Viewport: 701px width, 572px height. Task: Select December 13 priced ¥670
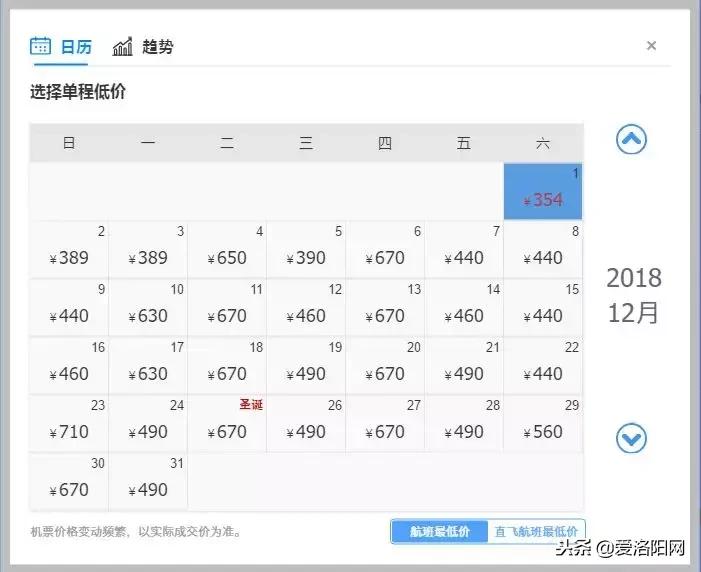pyautogui.click(x=385, y=307)
